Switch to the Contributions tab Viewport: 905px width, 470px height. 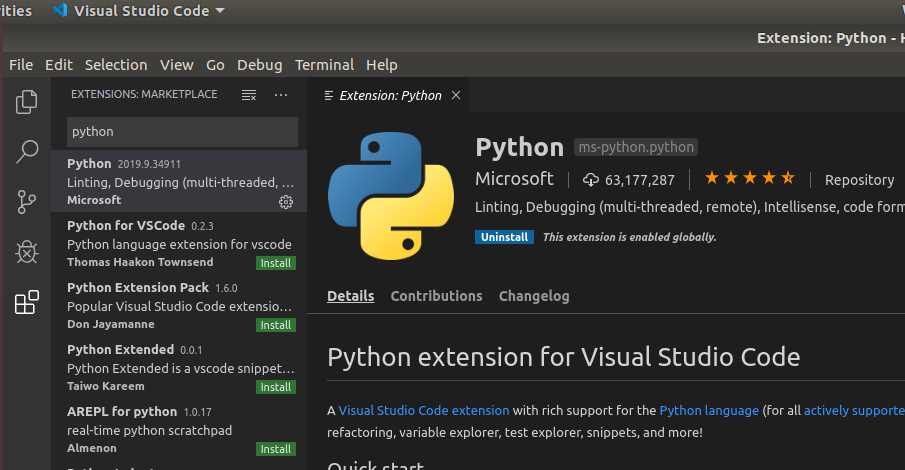click(436, 296)
